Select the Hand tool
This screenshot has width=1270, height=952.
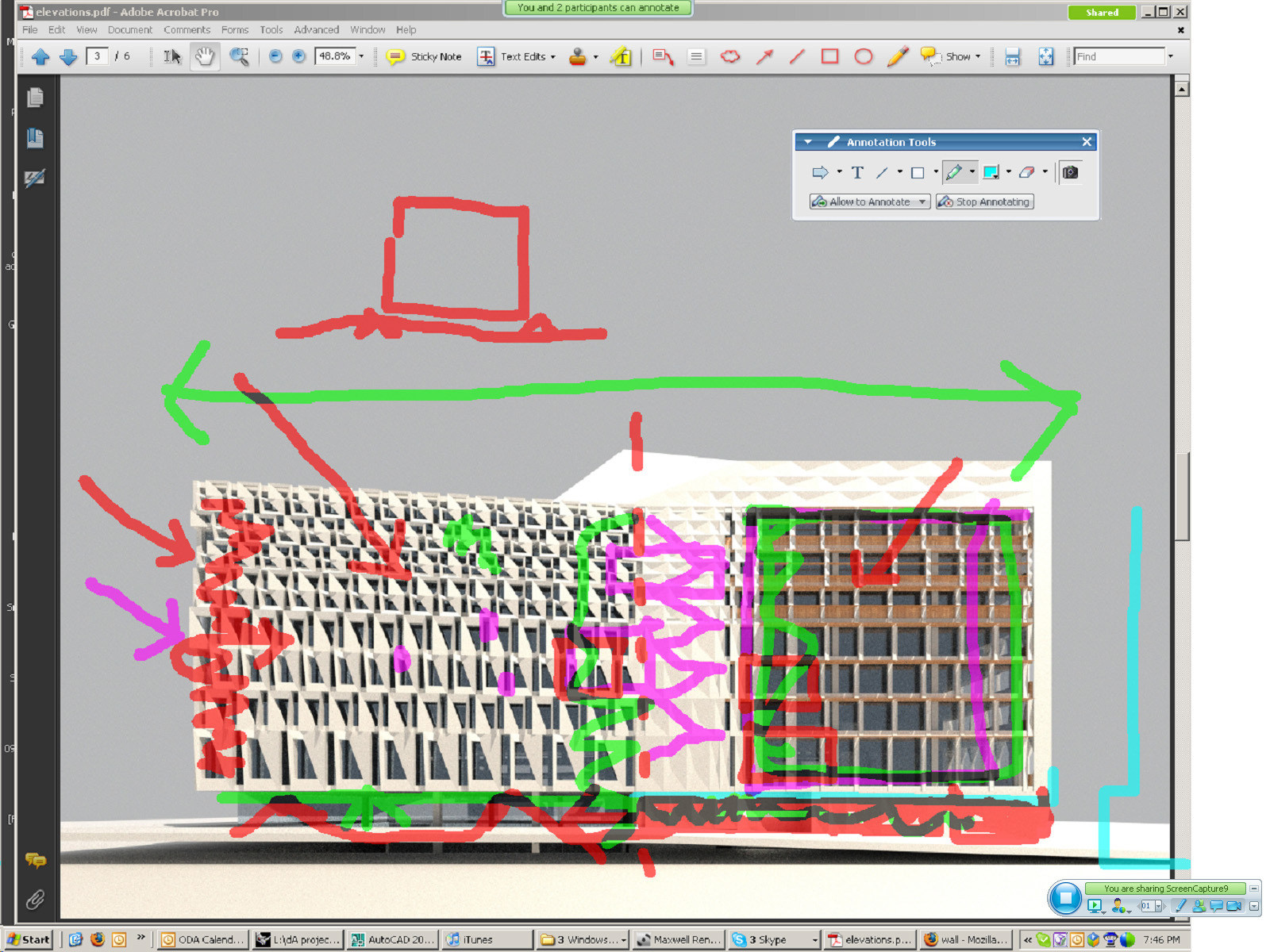pyautogui.click(x=205, y=56)
